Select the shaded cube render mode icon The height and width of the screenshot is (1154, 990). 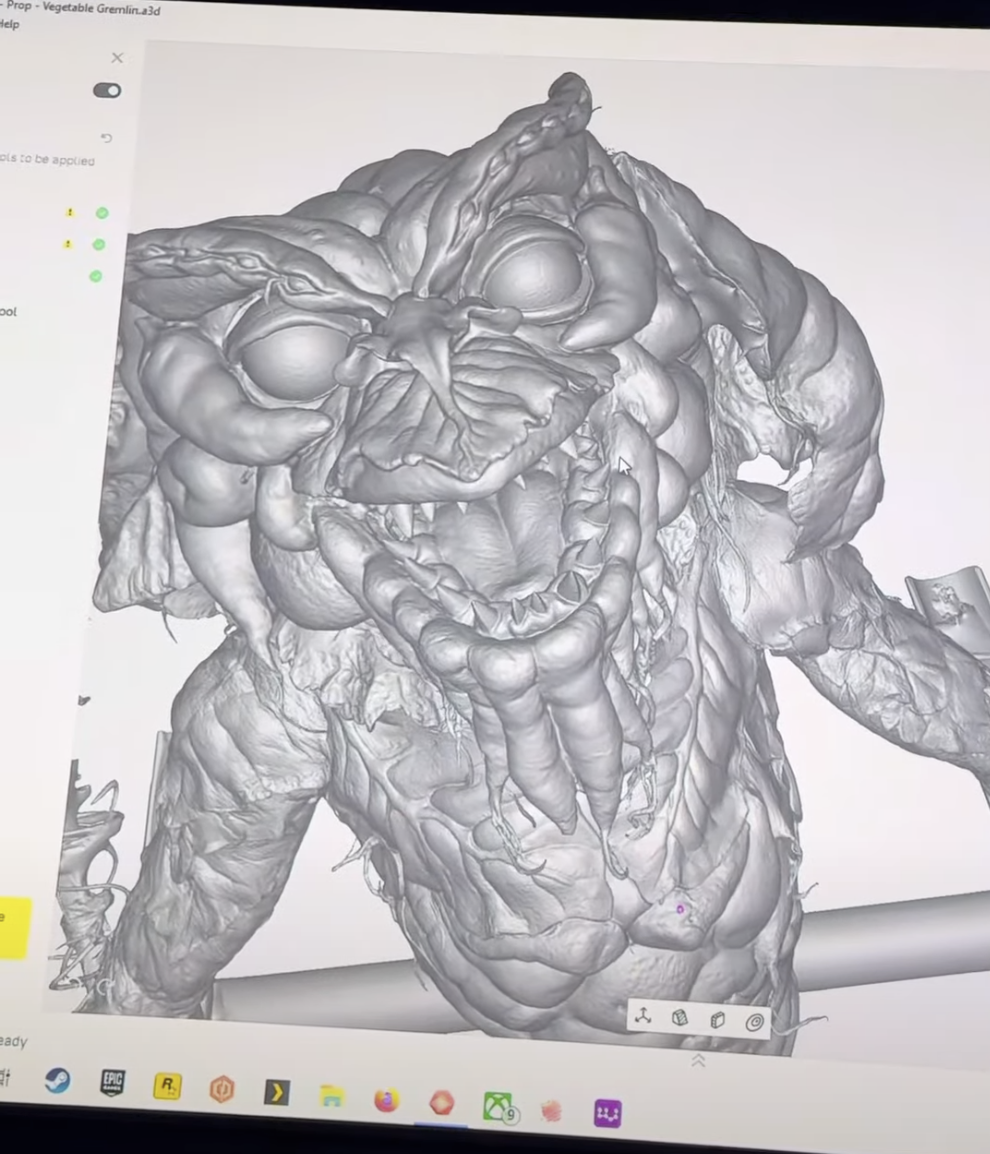pyautogui.click(x=680, y=1018)
